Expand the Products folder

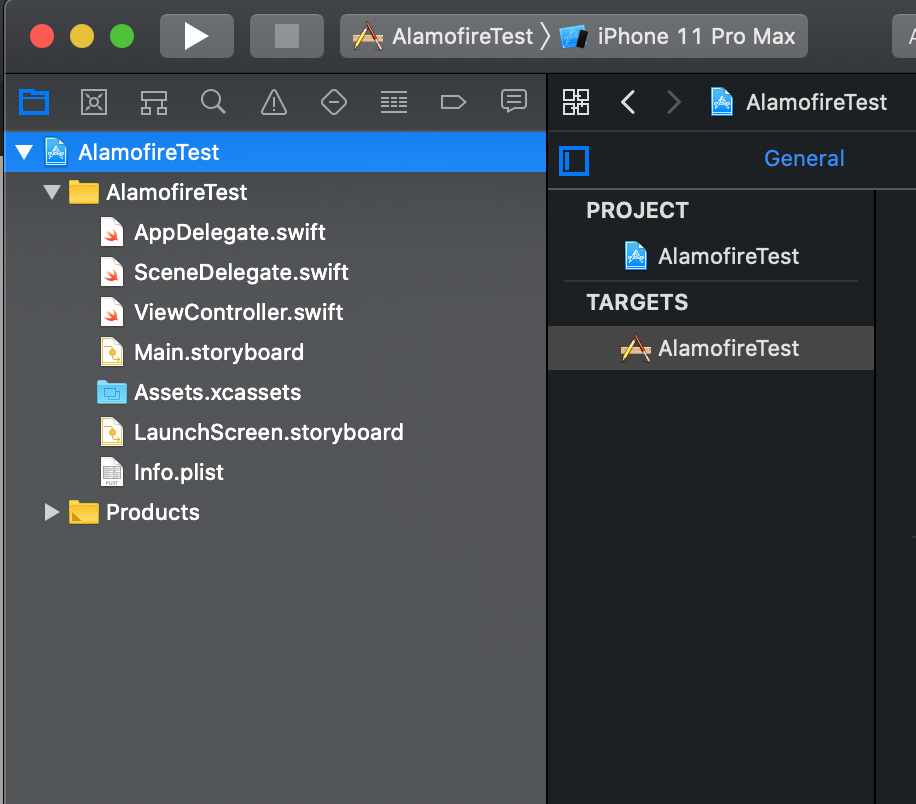point(52,512)
